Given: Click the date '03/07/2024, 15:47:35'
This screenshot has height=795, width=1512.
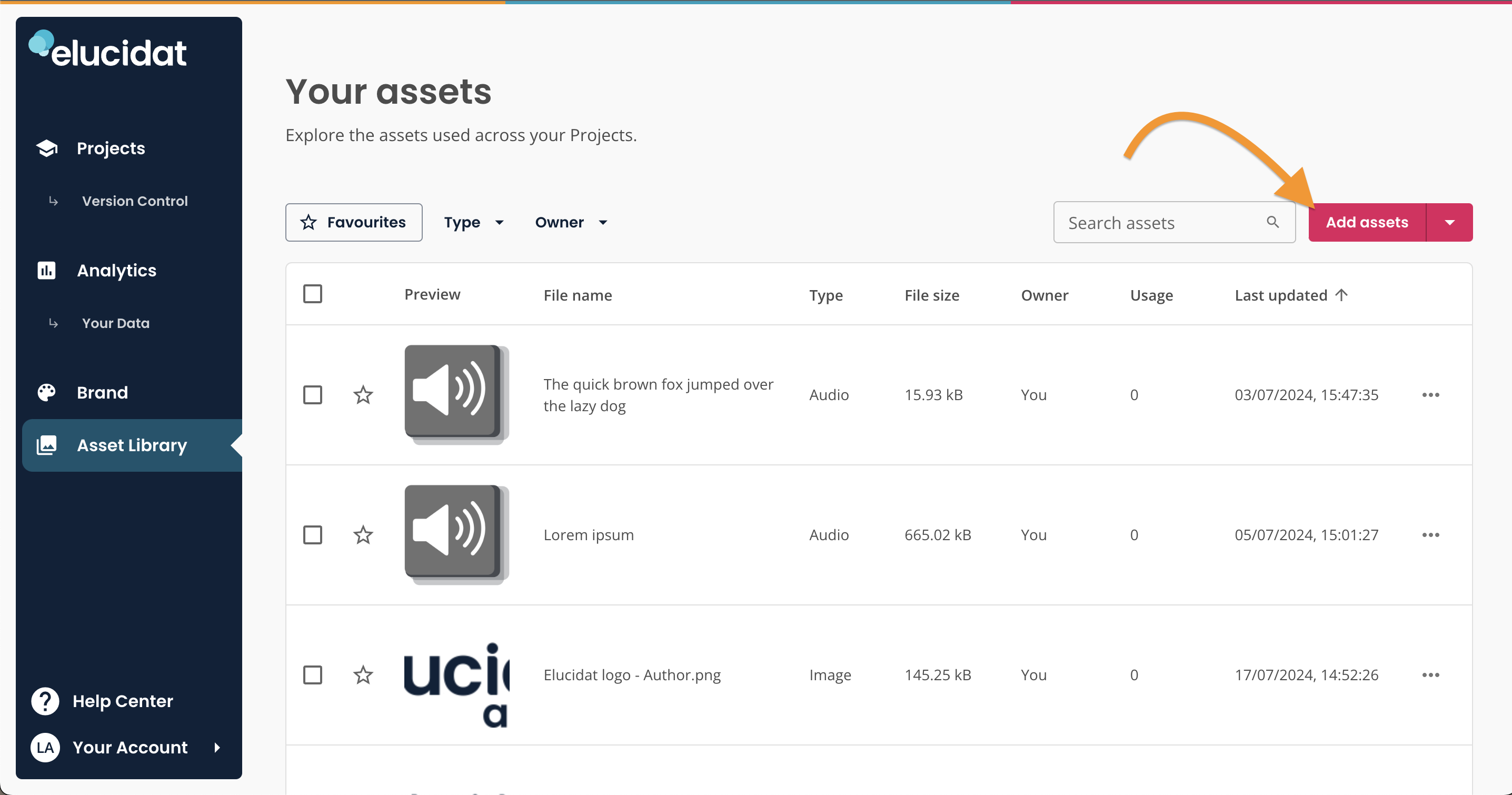Looking at the screenshot, I should pyautogui.click(x=1307, y=394).
